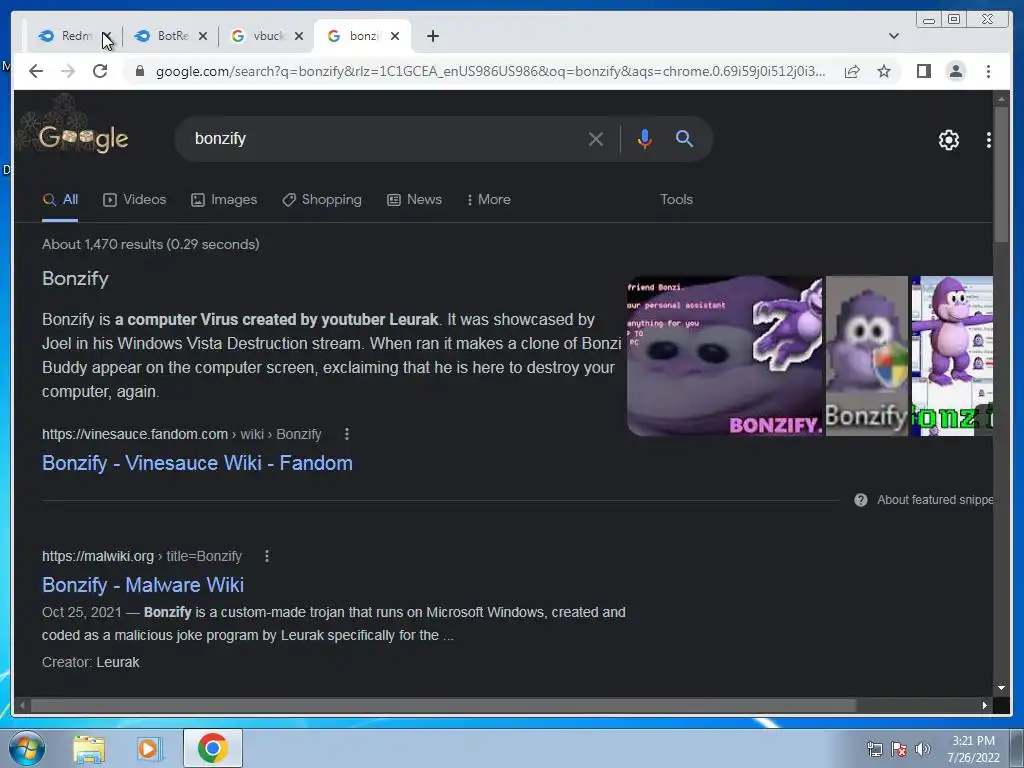Start voice search with the microphone icon
Screen dimensions: 1024x768
click(x=645, y=139)
